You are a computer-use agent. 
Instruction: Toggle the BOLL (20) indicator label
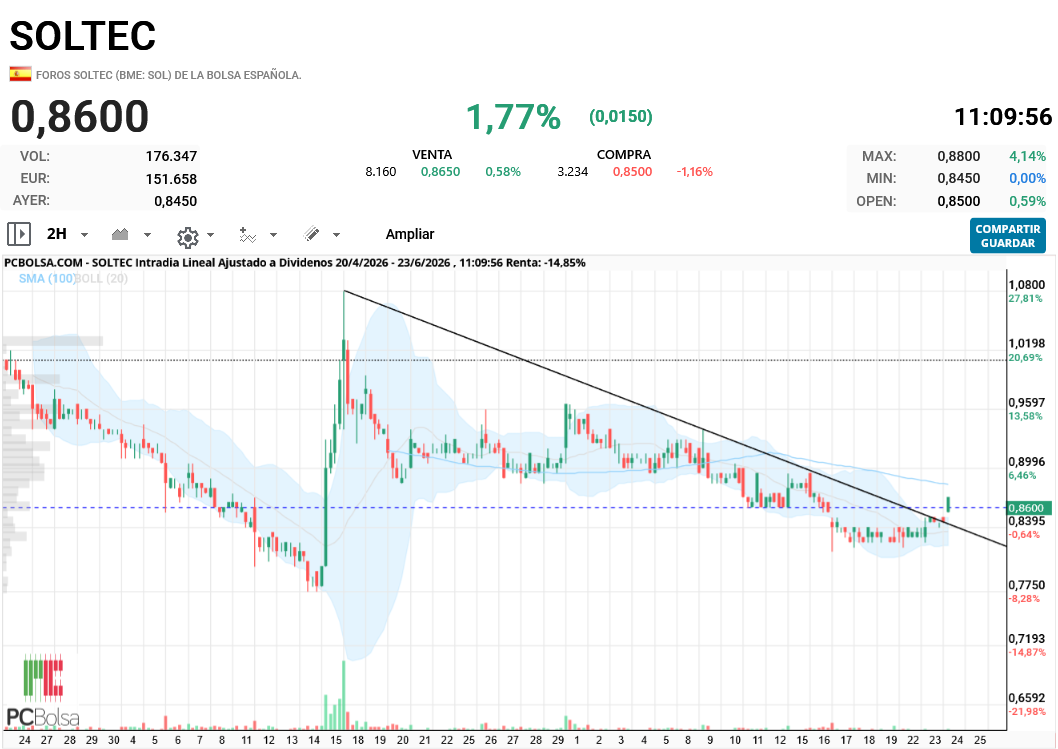tap(101, 279)
